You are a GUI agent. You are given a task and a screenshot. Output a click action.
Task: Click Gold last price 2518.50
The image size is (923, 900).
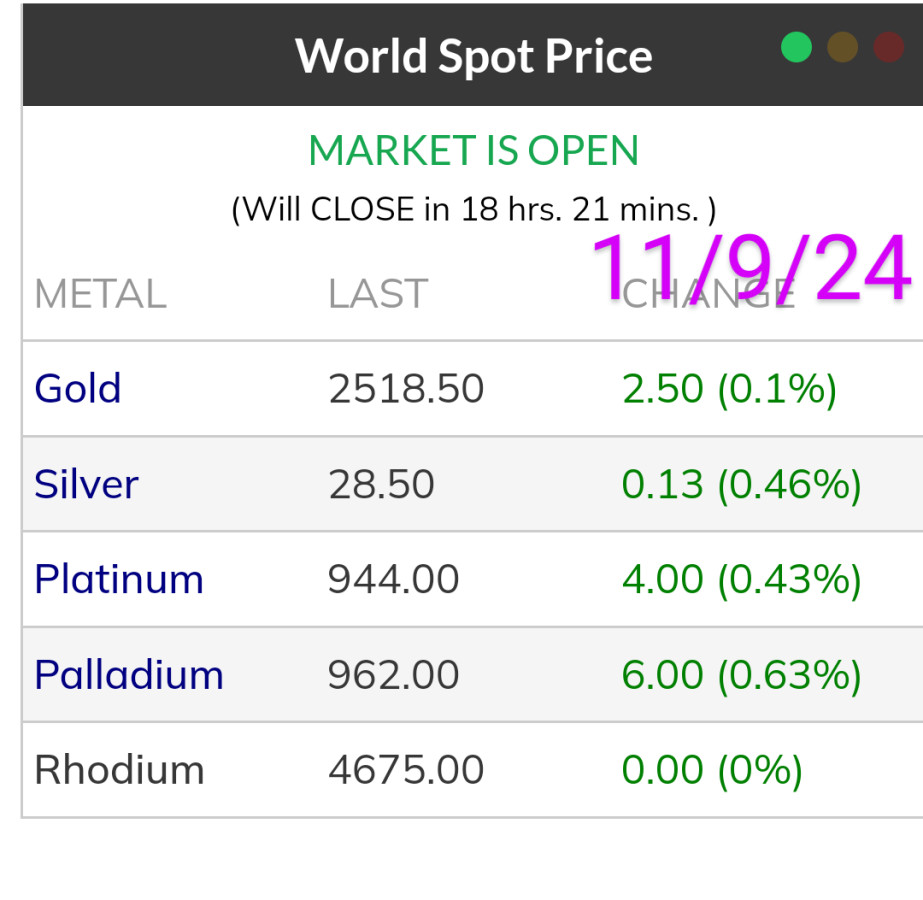coord(406,388)
